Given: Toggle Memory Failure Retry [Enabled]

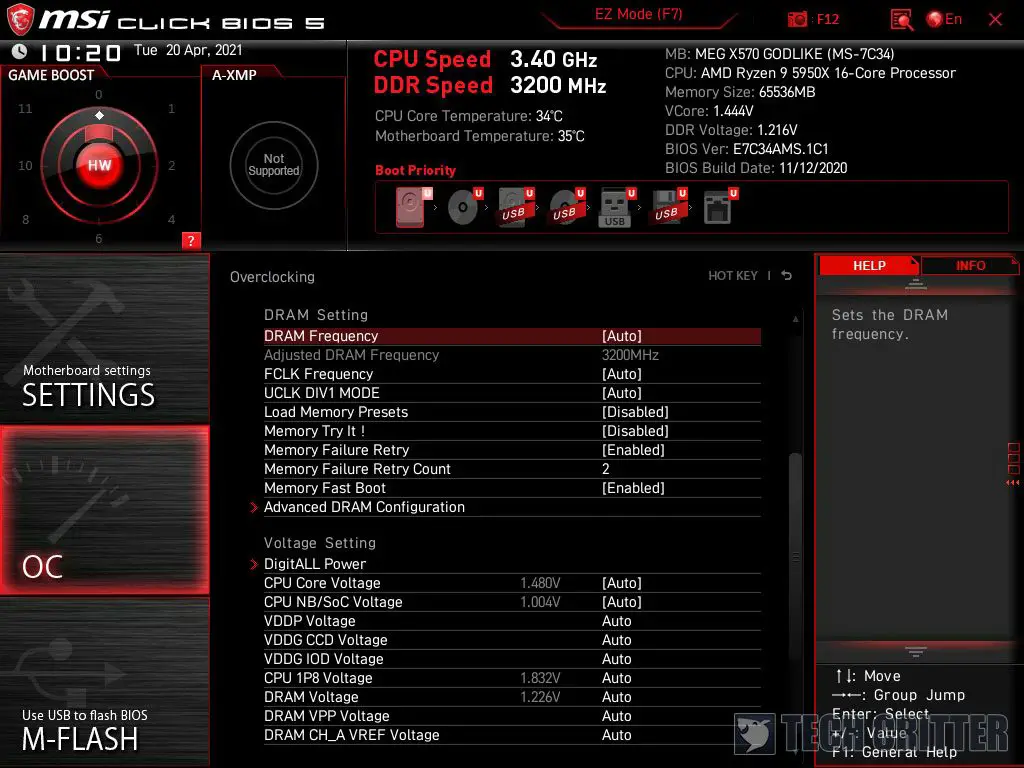Looking at the screenshot, I should [x=512, y=449].
